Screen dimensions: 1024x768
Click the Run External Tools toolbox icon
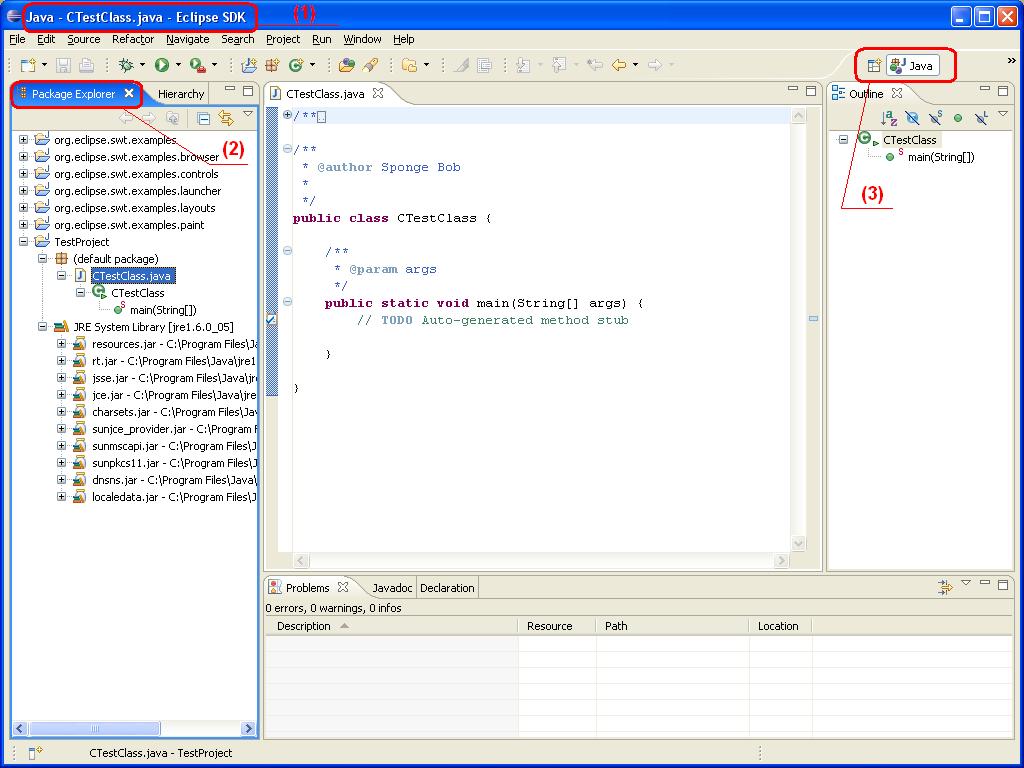[x=197, y=65]
